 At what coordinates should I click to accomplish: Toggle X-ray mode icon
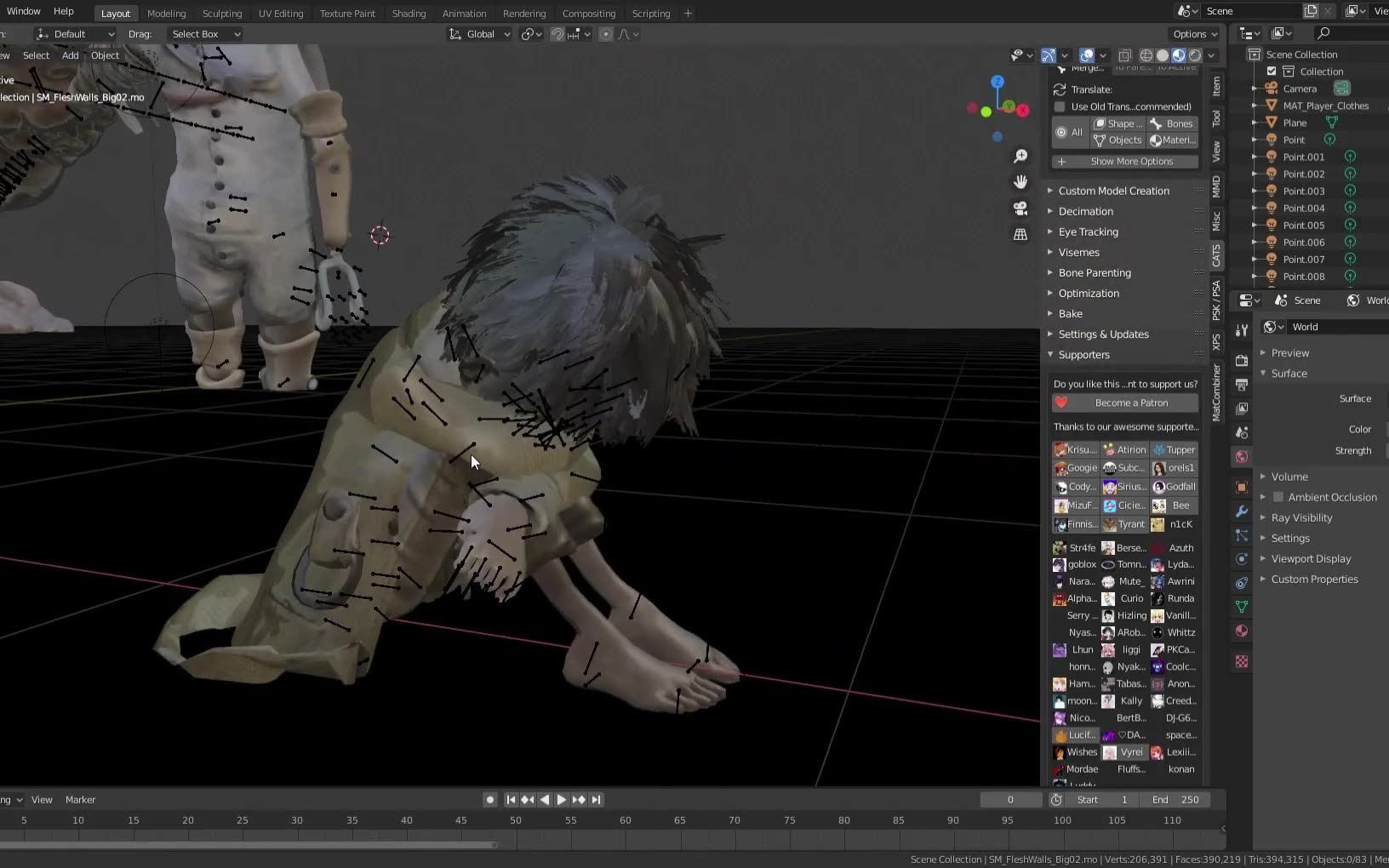(x=1124, y=55)
